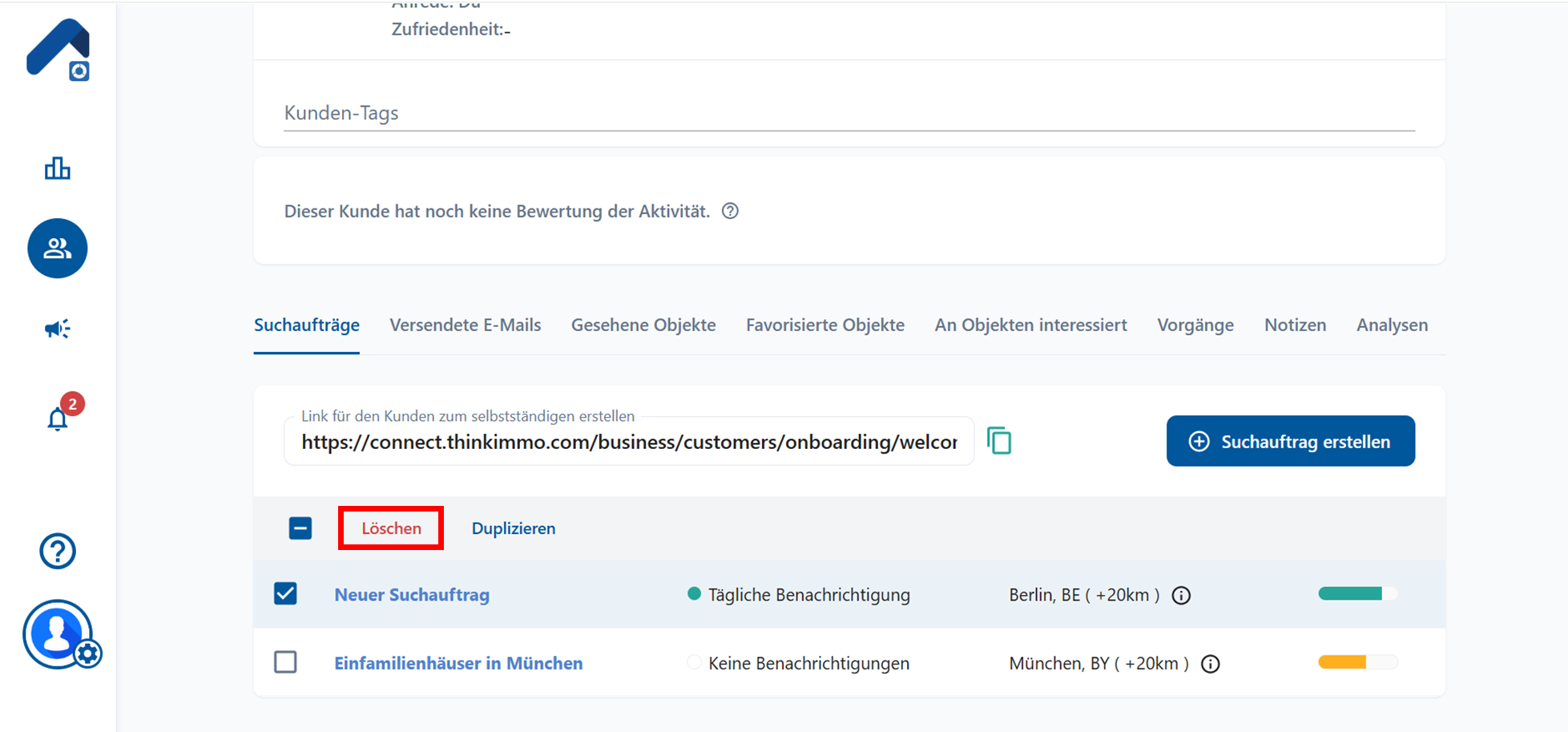Uncheck the Neuer Suchauftrag checkbox

(285, 594)
